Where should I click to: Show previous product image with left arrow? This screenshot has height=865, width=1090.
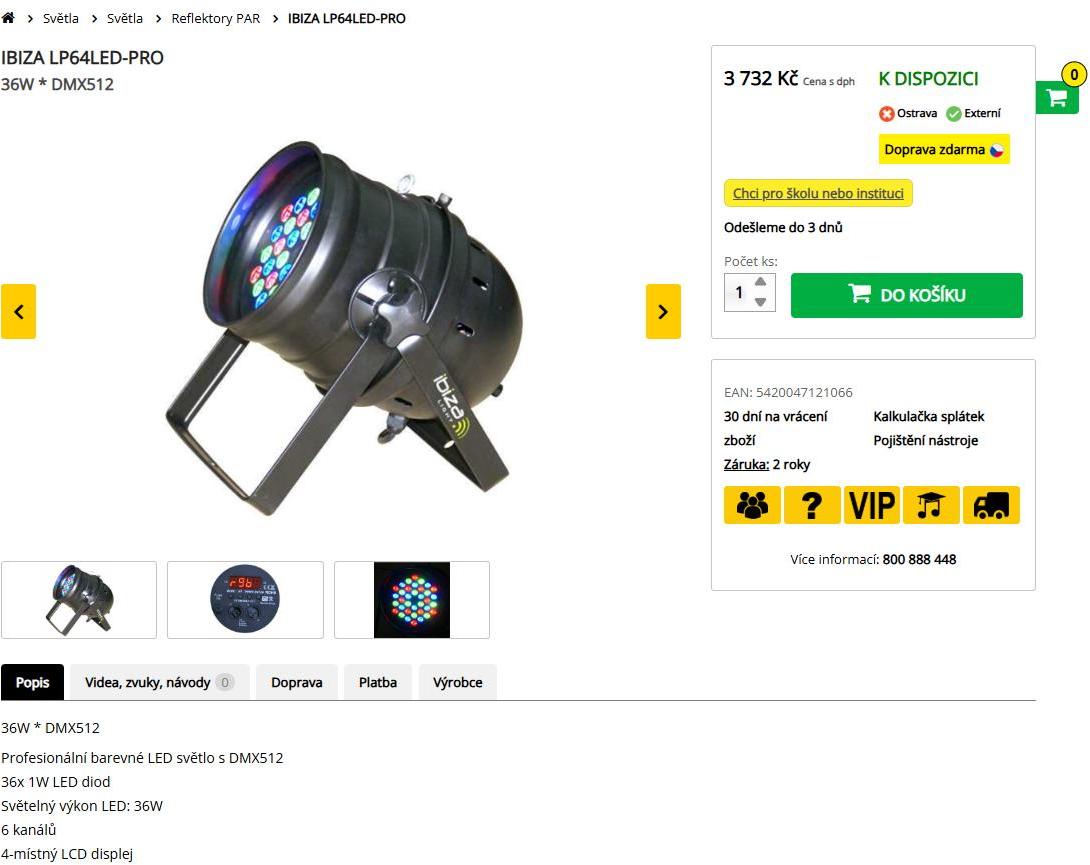coord(18,312)
